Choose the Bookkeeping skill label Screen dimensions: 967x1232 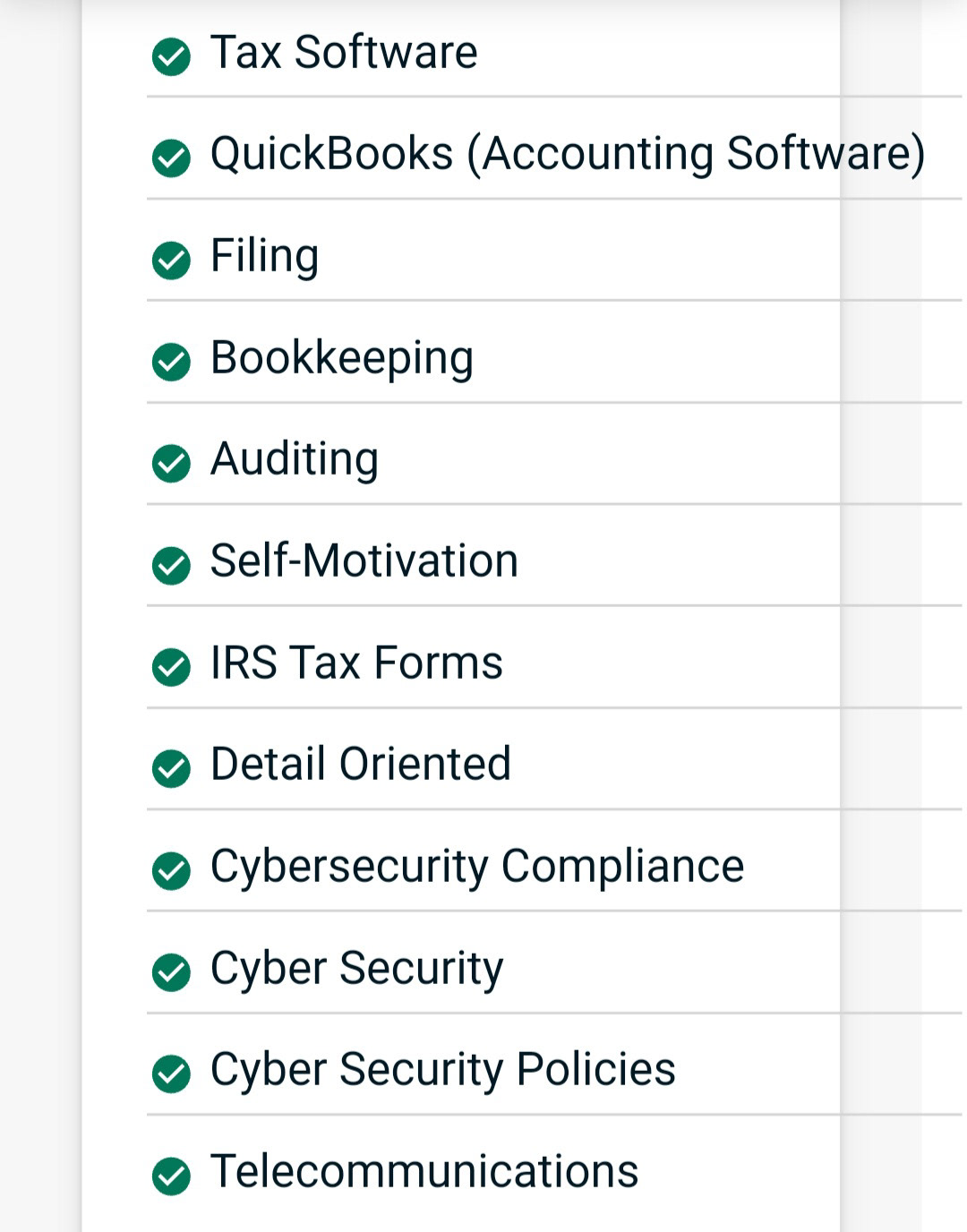(342, 359)
